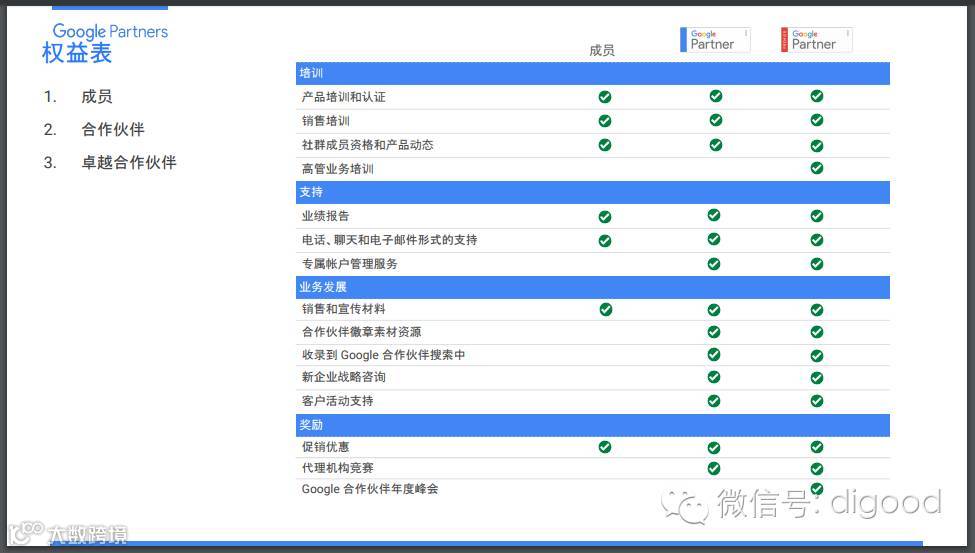Click the 业务发展 section header bar
The height and width of the screenshot is (553, 975).
(593, 287)
